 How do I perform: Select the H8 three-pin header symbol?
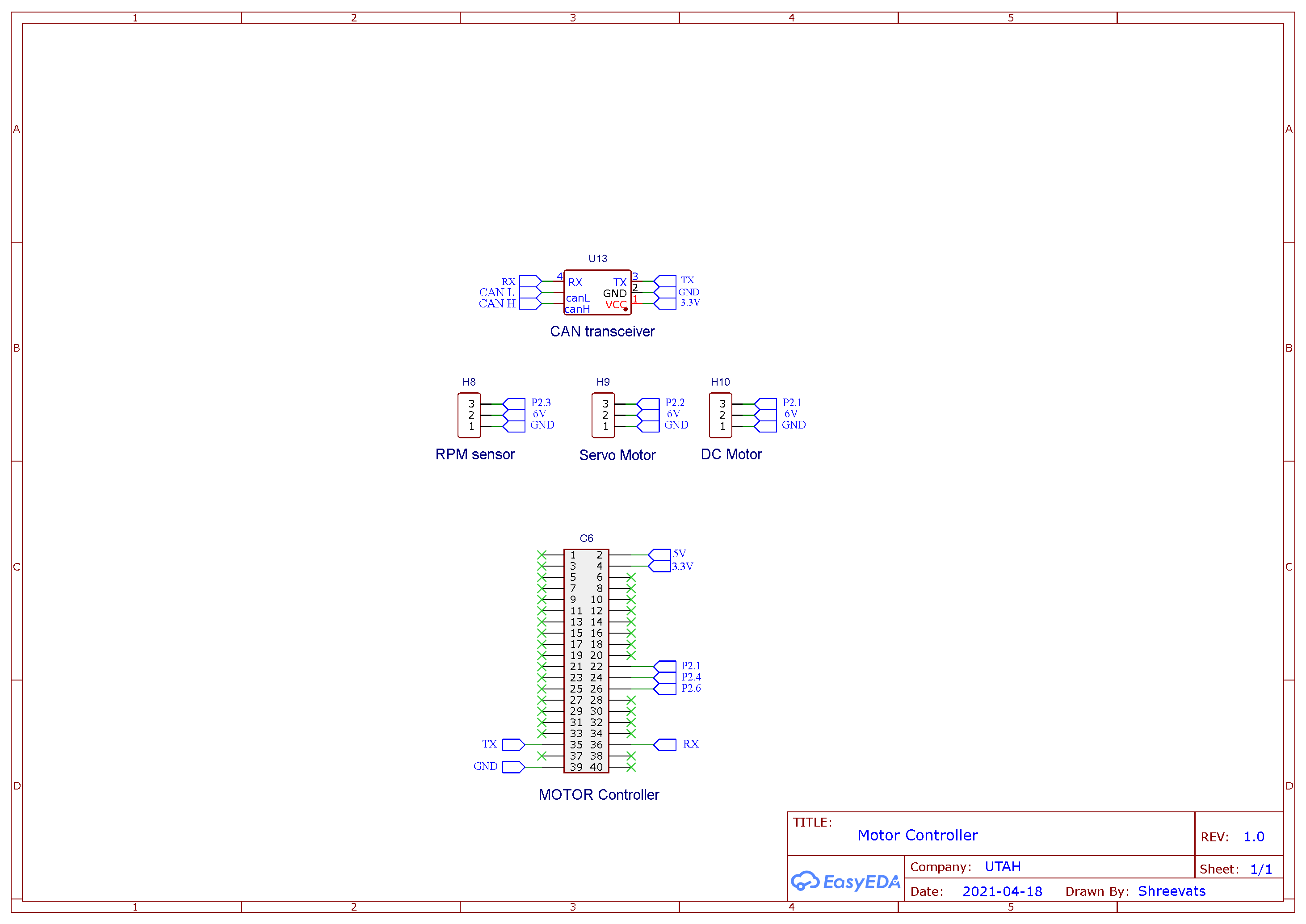click(x=469, y=416)
